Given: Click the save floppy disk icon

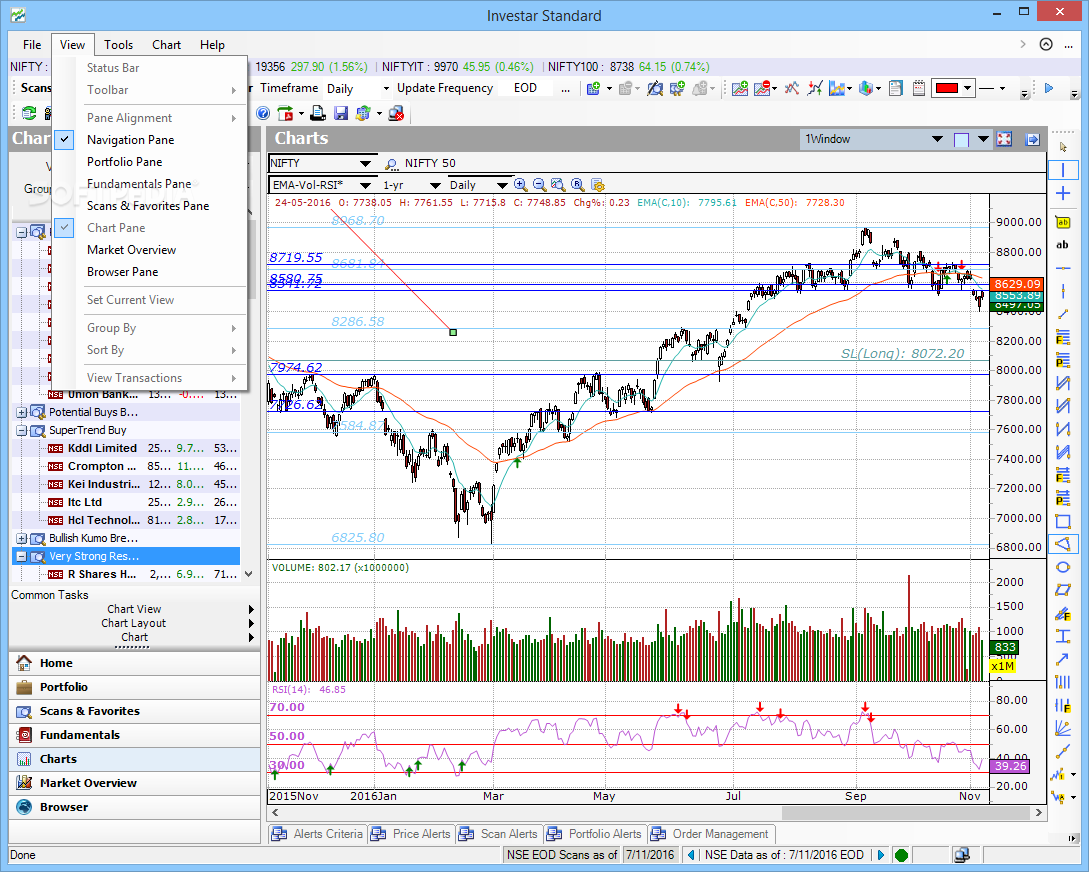Looking at the screenshot, I should coord(340,113).
